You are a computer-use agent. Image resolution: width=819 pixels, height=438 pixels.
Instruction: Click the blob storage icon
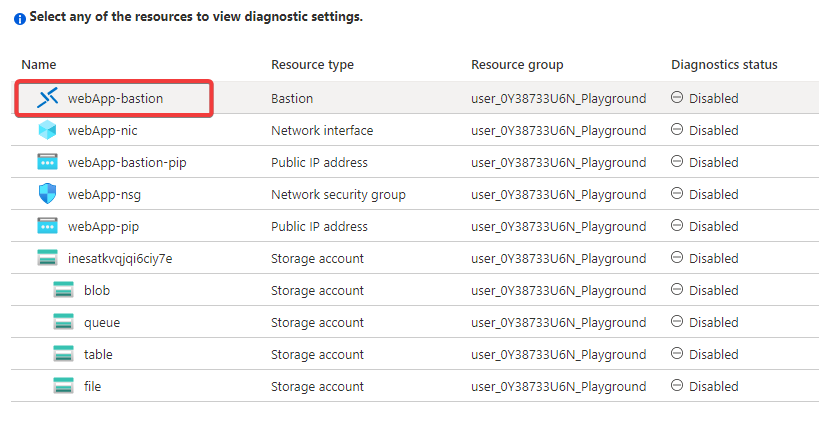point(64,290)
